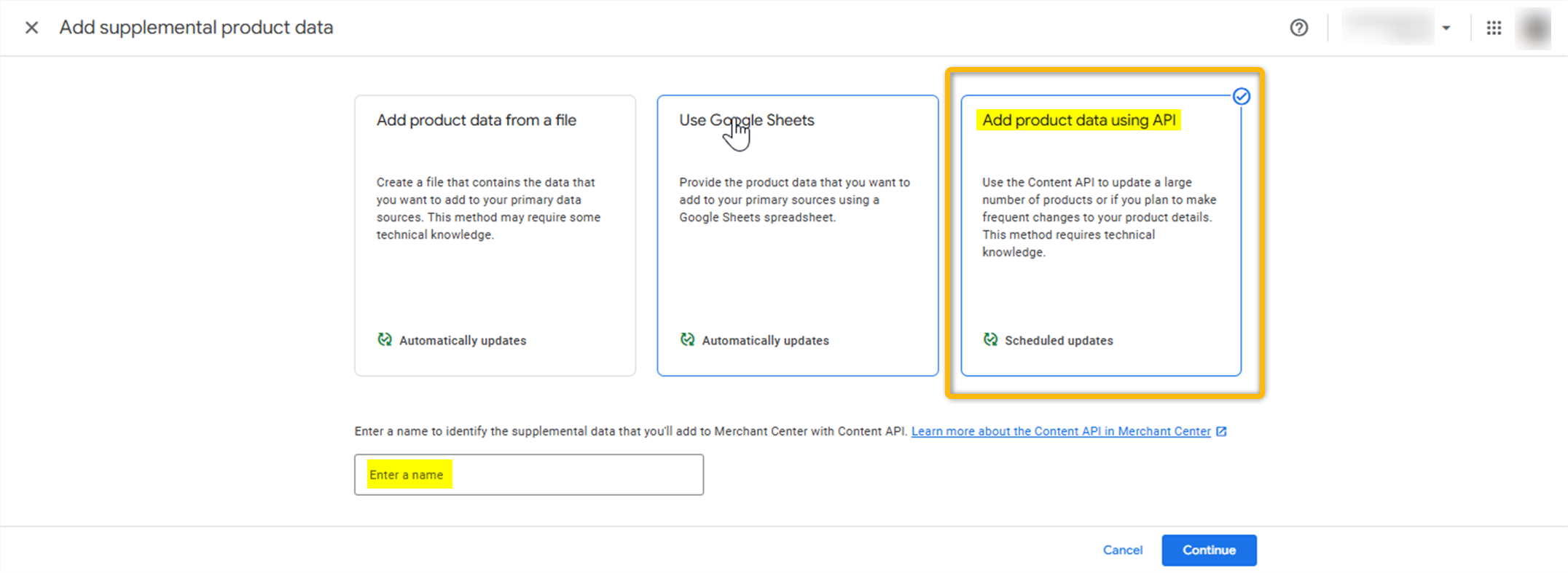
Task: Click the Scheduled updates sync icon
Action: click(990, 339)
